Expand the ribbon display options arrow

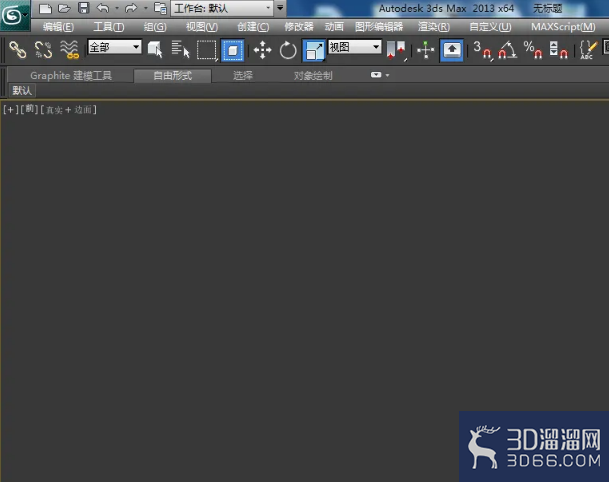[387, 75]
